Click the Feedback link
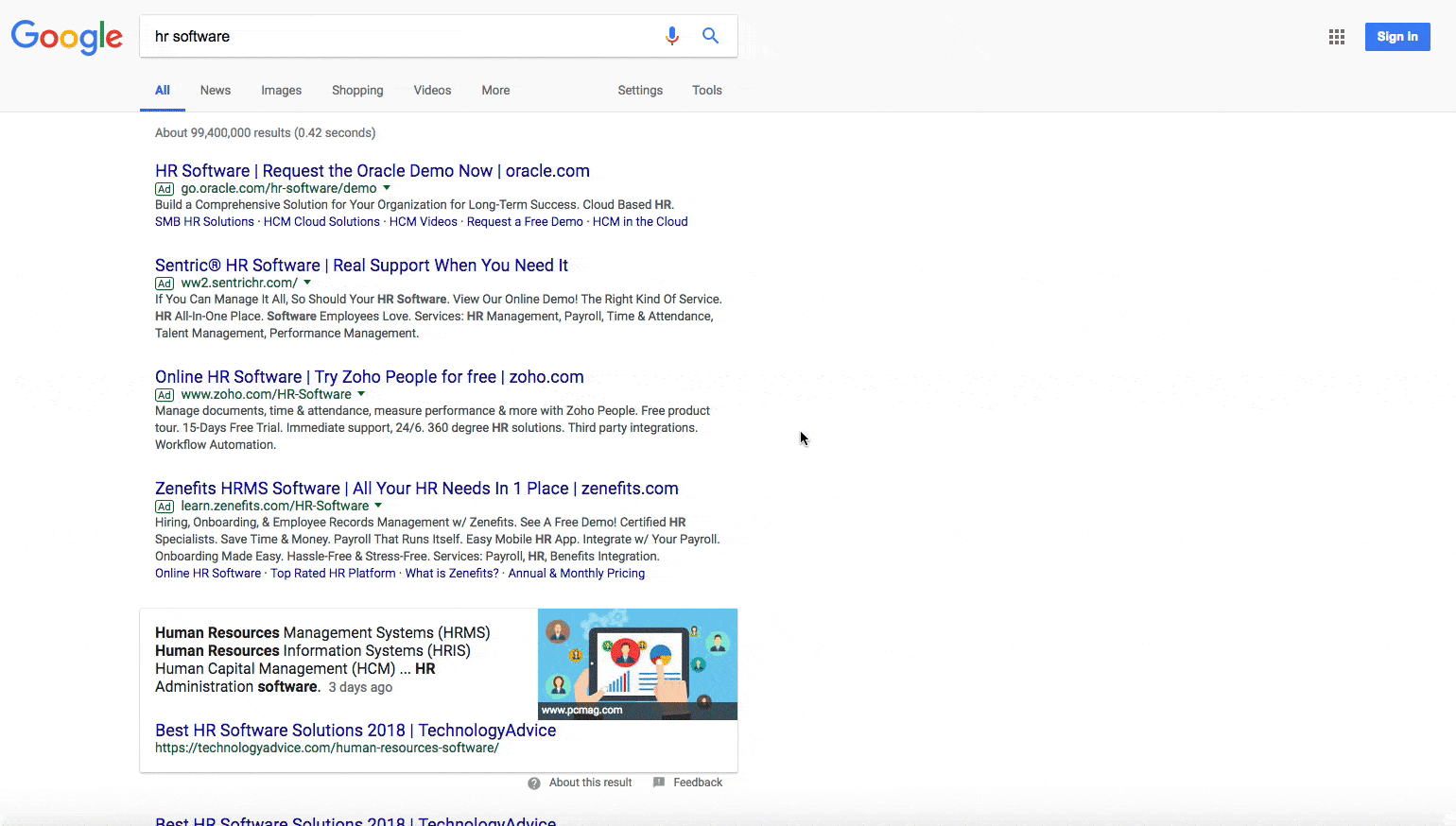 tap(698, 783)
